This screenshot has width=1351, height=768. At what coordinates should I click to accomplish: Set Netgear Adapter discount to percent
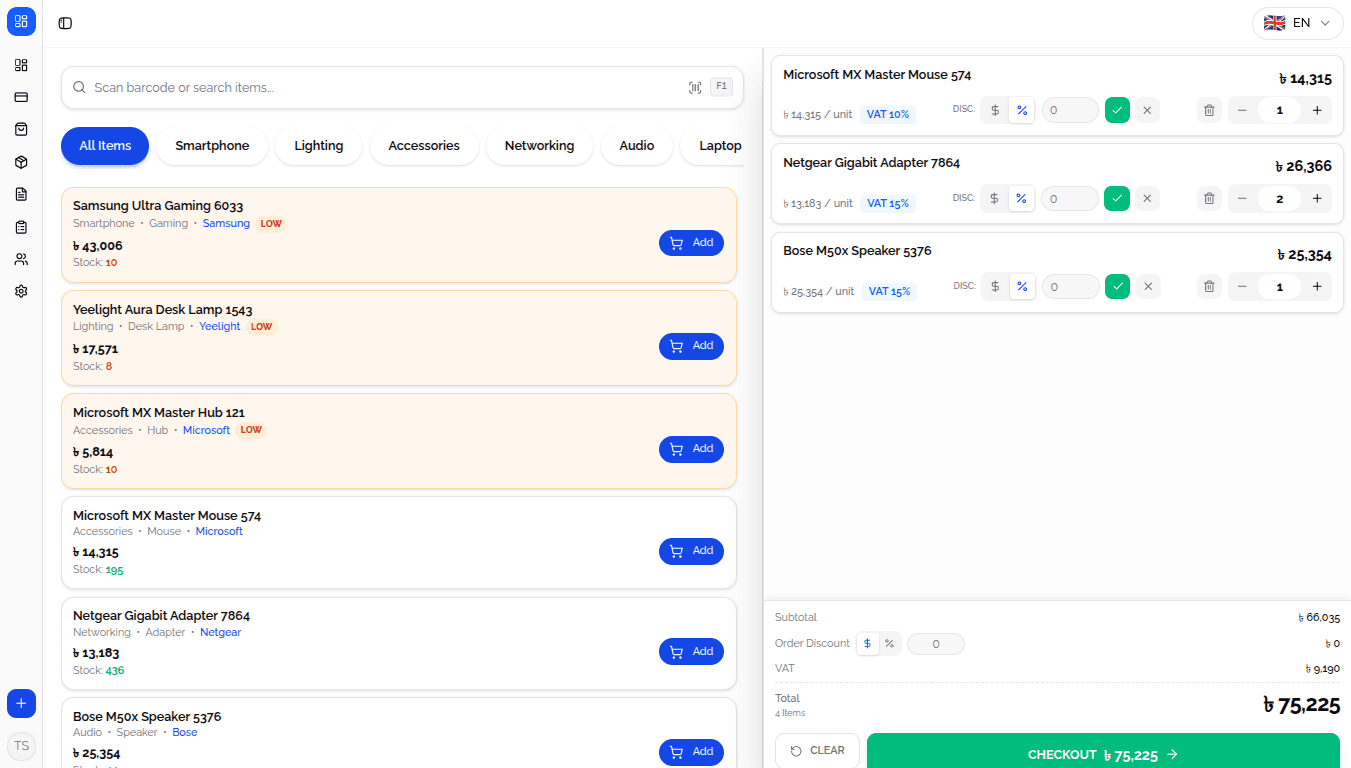[1021, 199]
